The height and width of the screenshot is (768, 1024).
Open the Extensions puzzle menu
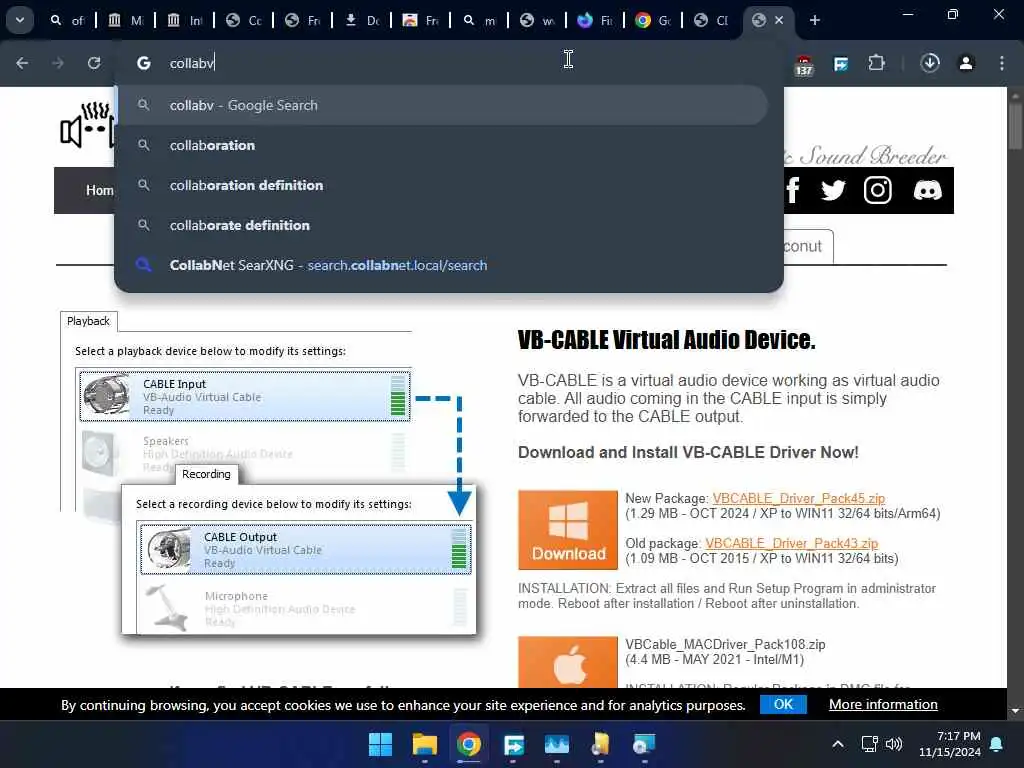[876, 63]
